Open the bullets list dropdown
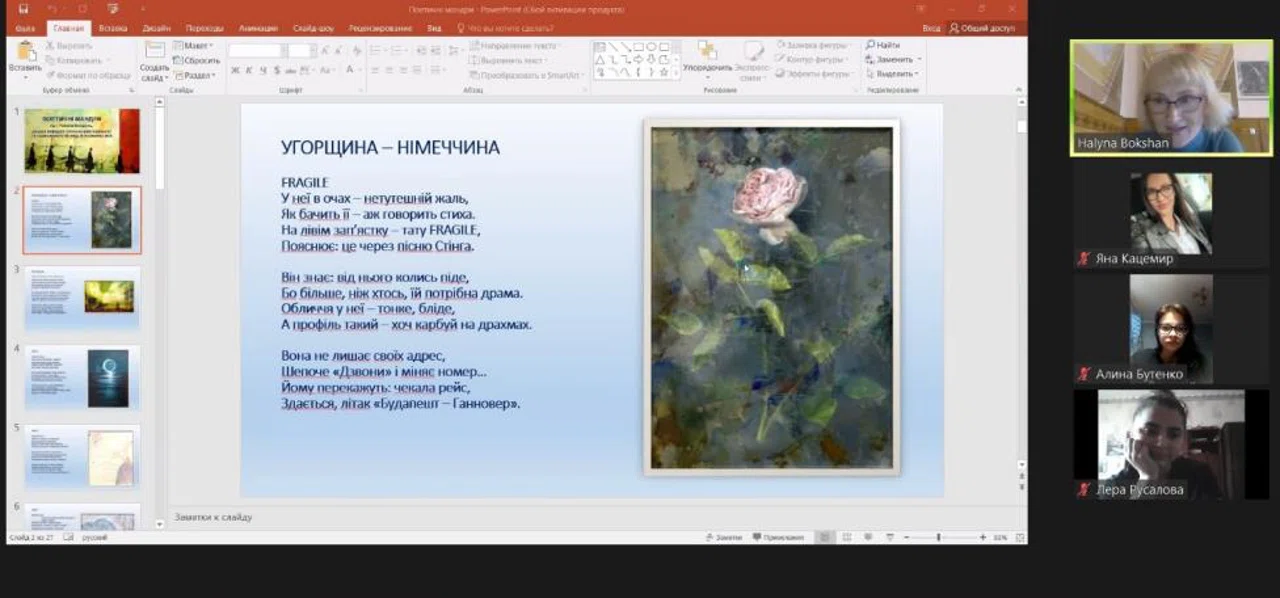 378,49
